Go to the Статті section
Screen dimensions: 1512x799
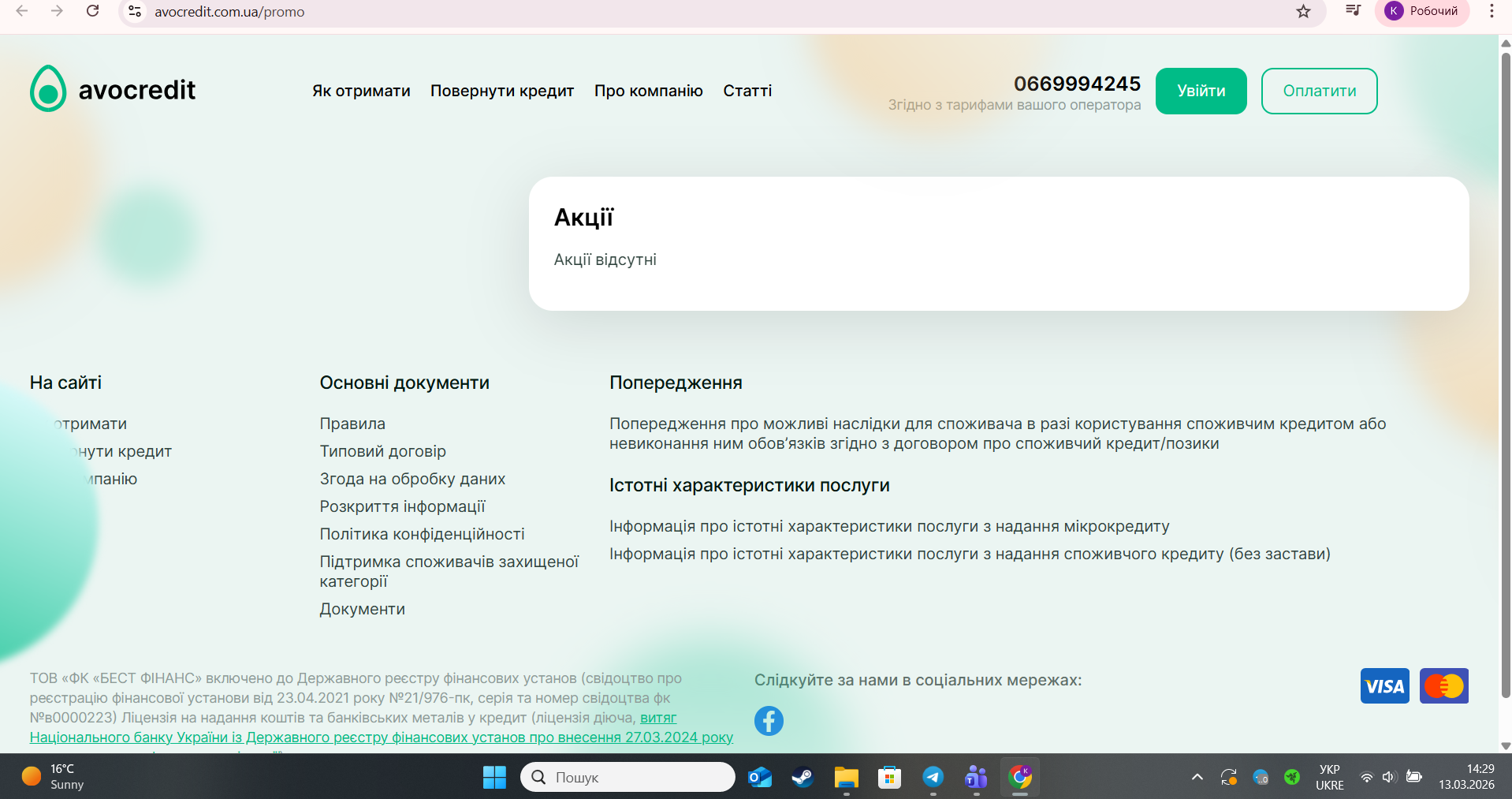[x=747, y=91]
